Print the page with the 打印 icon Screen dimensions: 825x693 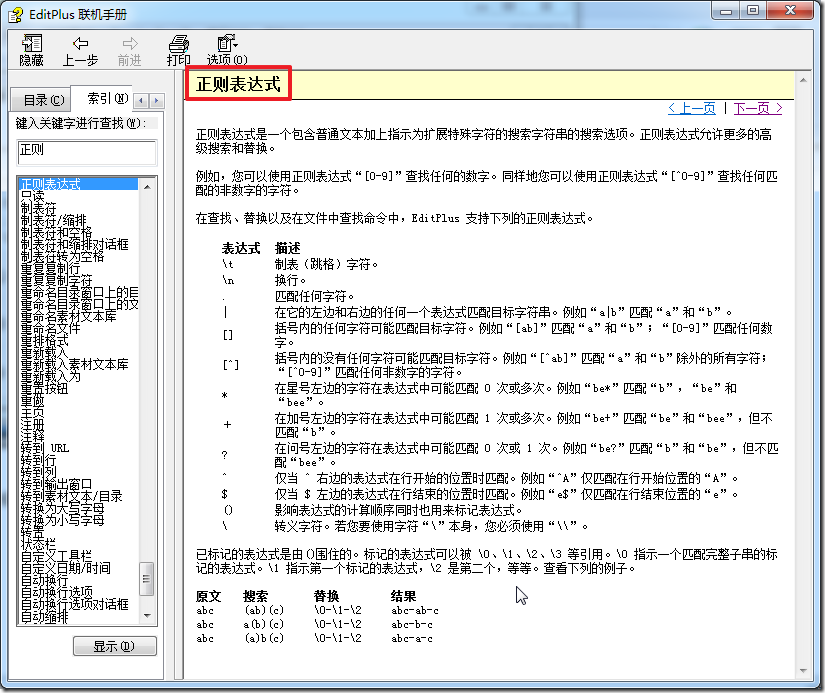[178, 51]
